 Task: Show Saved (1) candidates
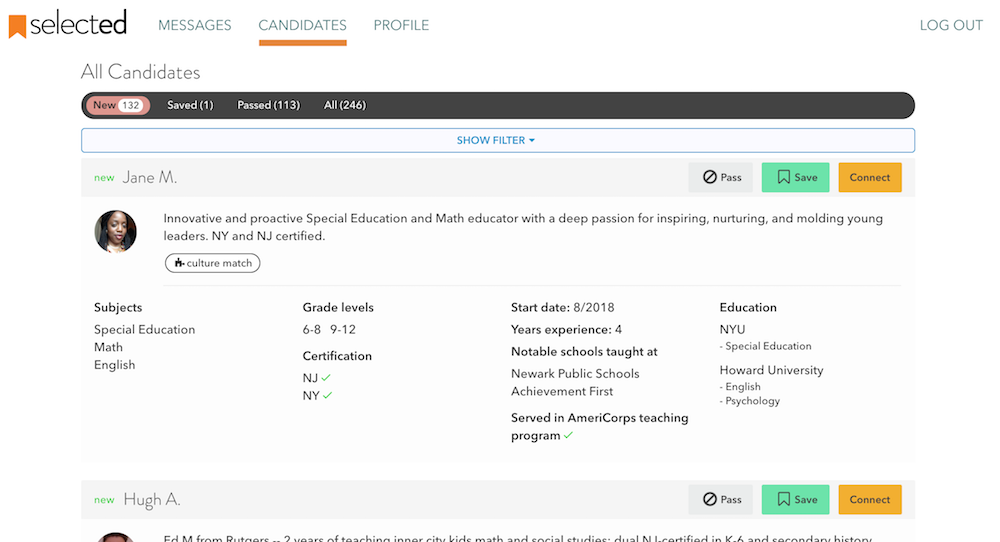tap(190, 105)
